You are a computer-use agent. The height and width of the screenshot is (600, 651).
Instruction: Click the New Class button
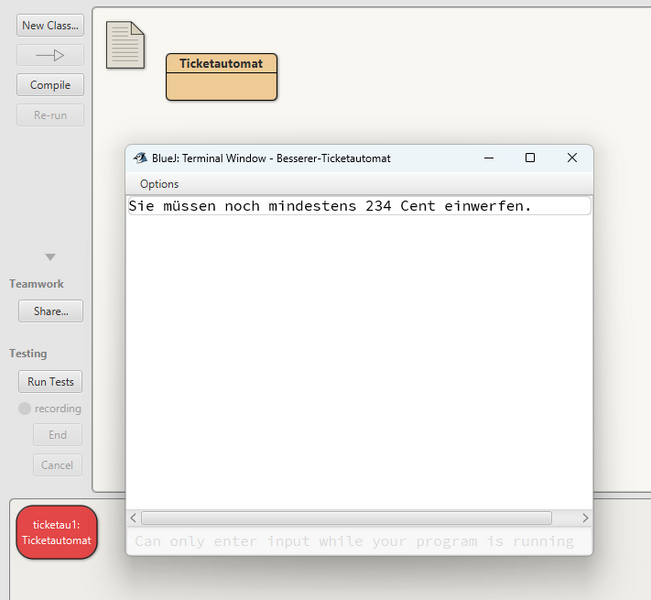[50, 25]
